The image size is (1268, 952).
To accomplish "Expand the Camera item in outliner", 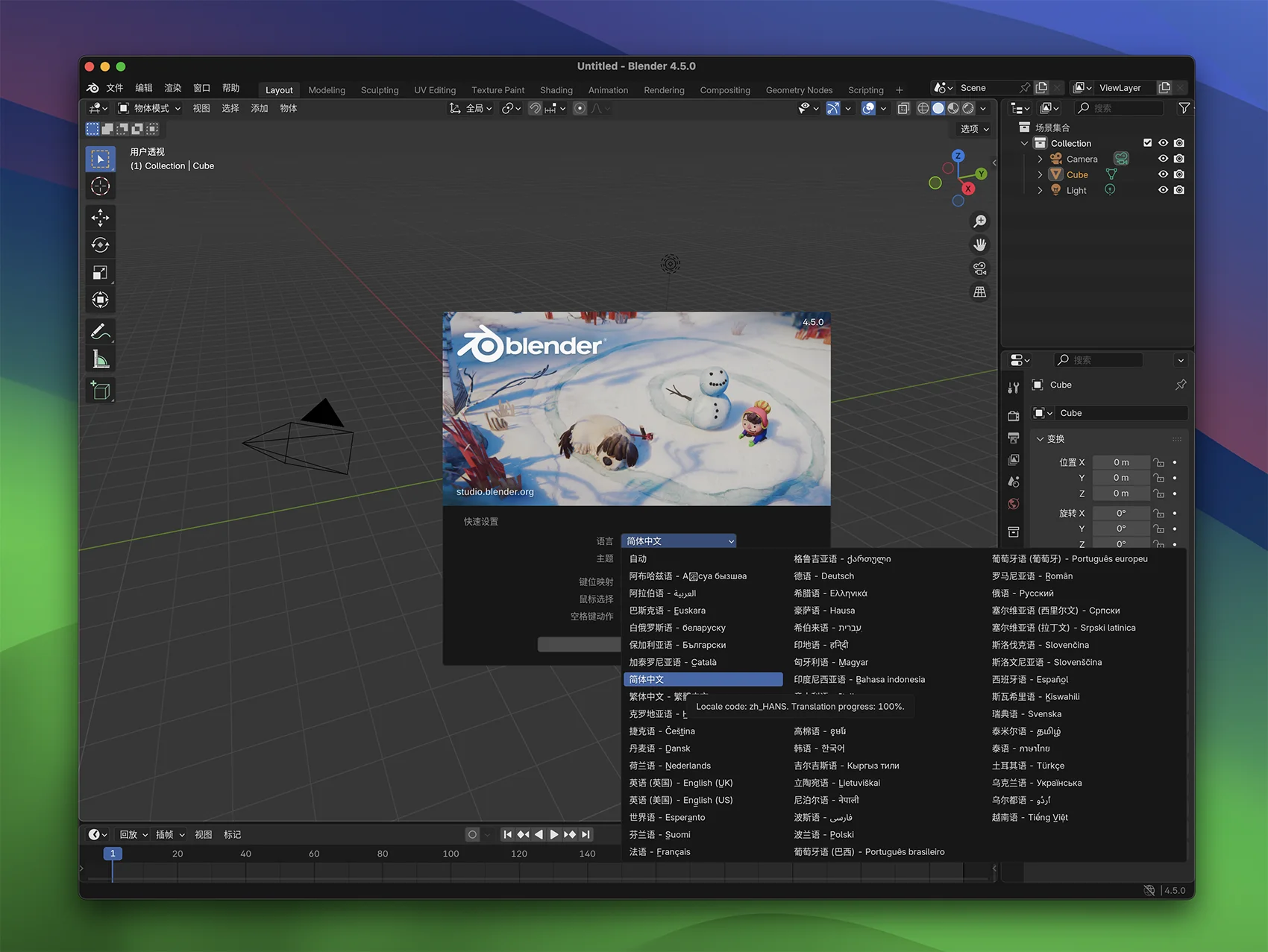I will point(1040,159).
